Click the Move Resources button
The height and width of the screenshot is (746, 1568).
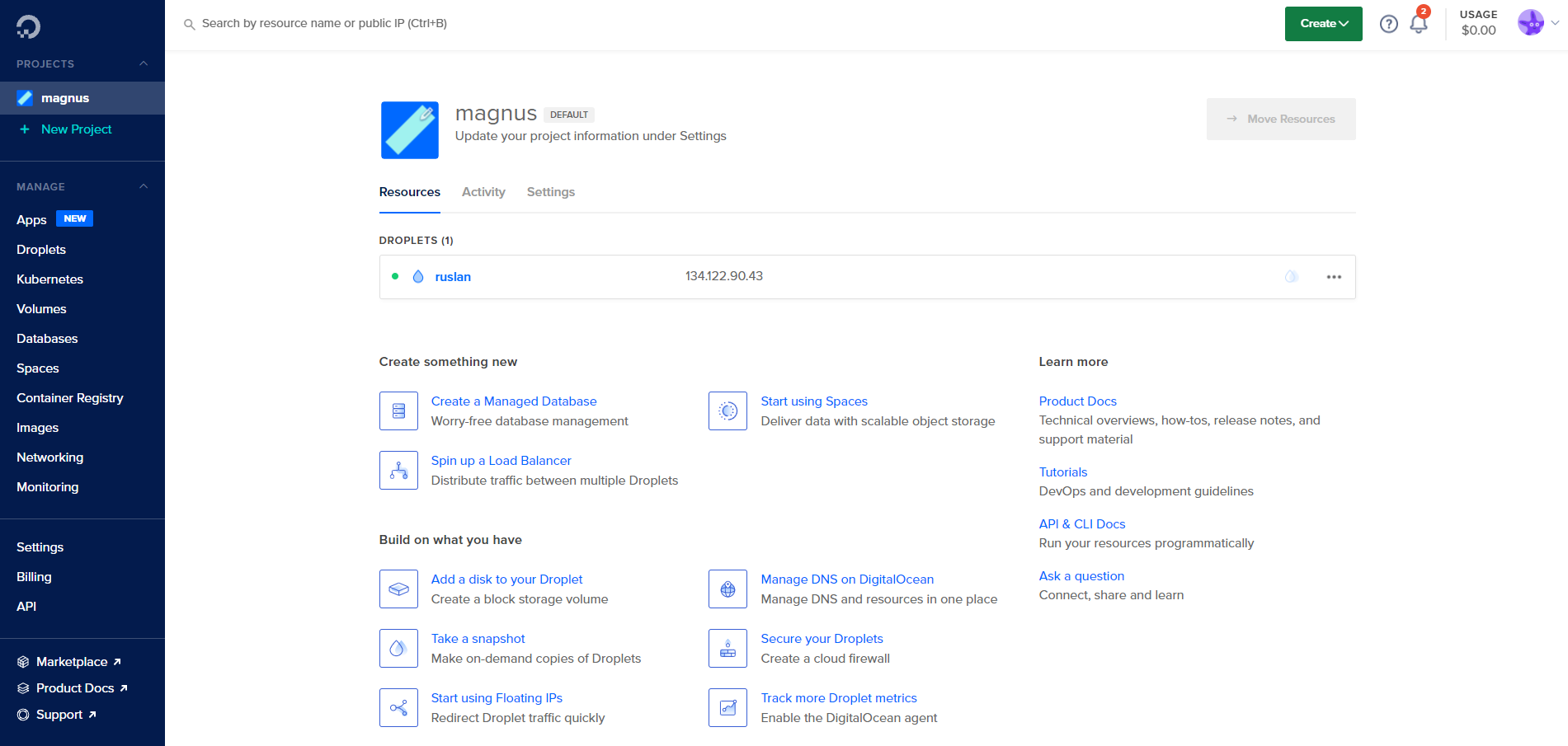[1281, 119]
